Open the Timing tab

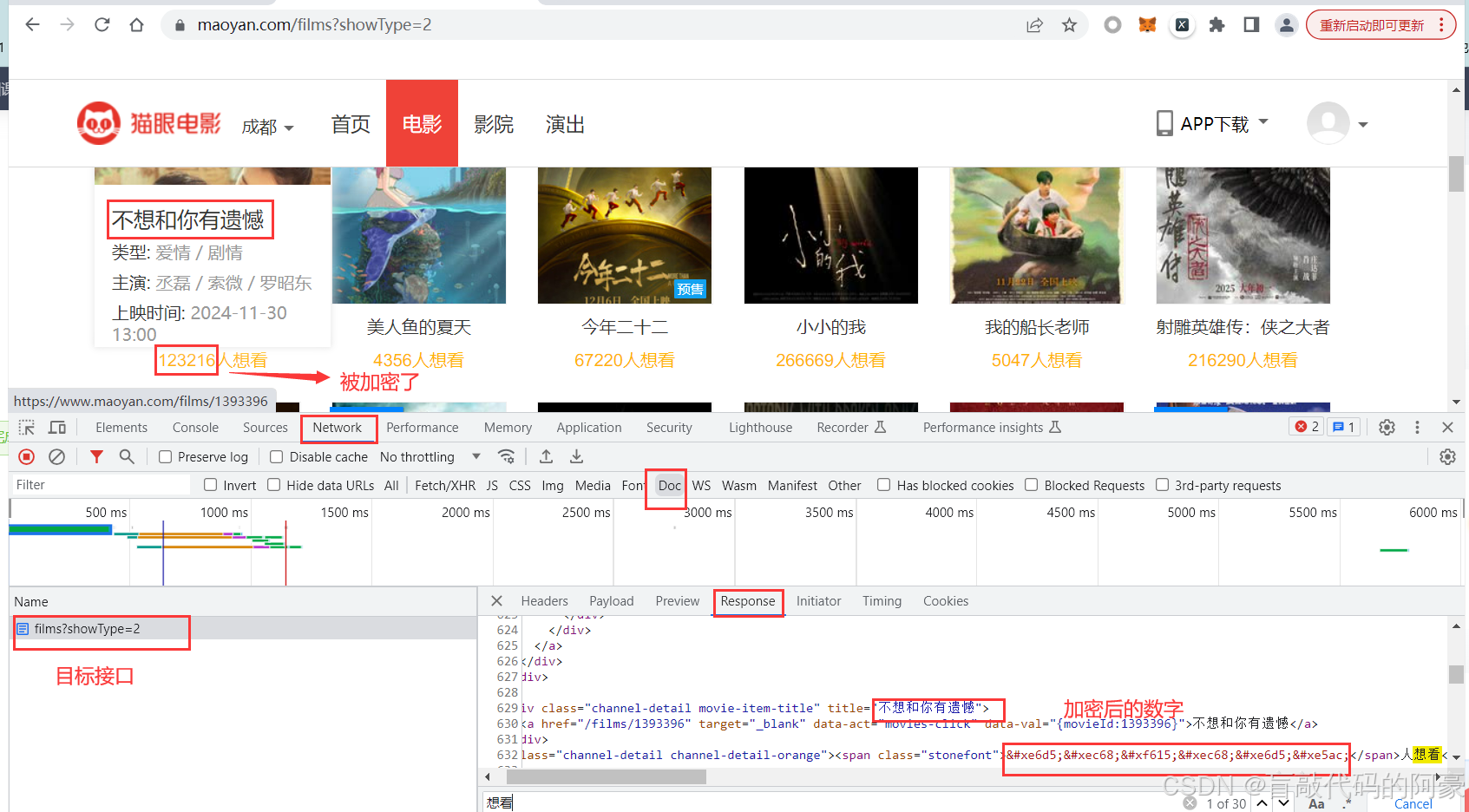click(x=882, y=601)
